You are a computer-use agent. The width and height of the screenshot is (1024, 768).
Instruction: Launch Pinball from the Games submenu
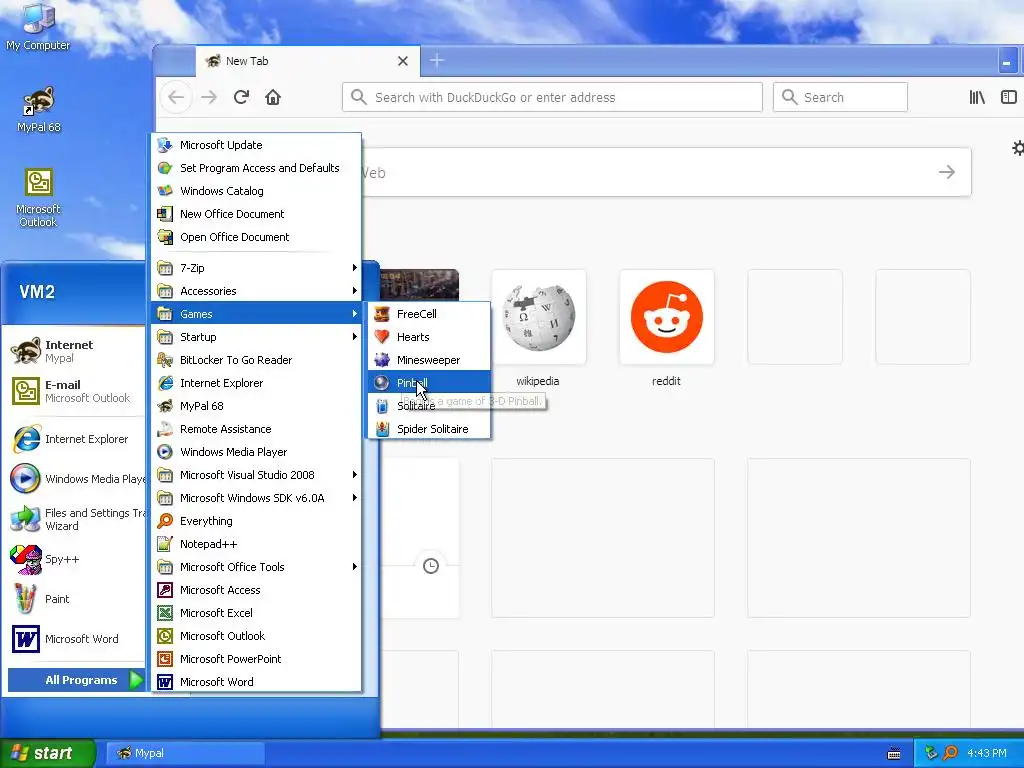(429, 383)
